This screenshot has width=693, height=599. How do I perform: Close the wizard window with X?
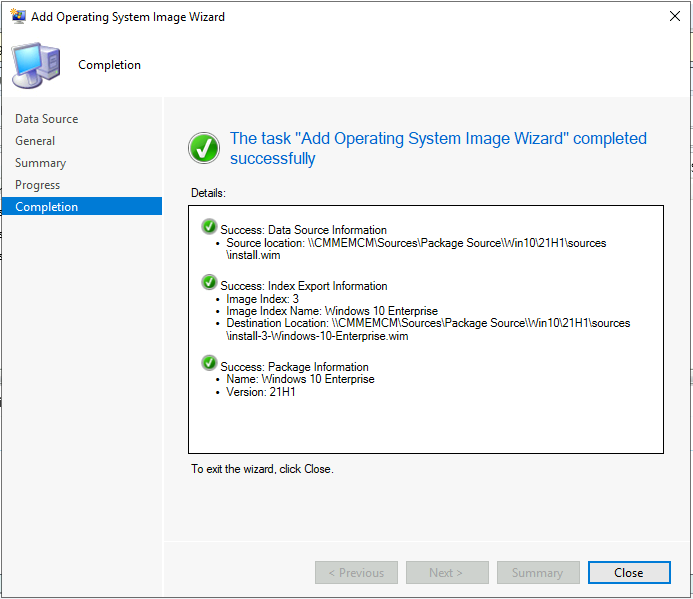coord(674,16)
